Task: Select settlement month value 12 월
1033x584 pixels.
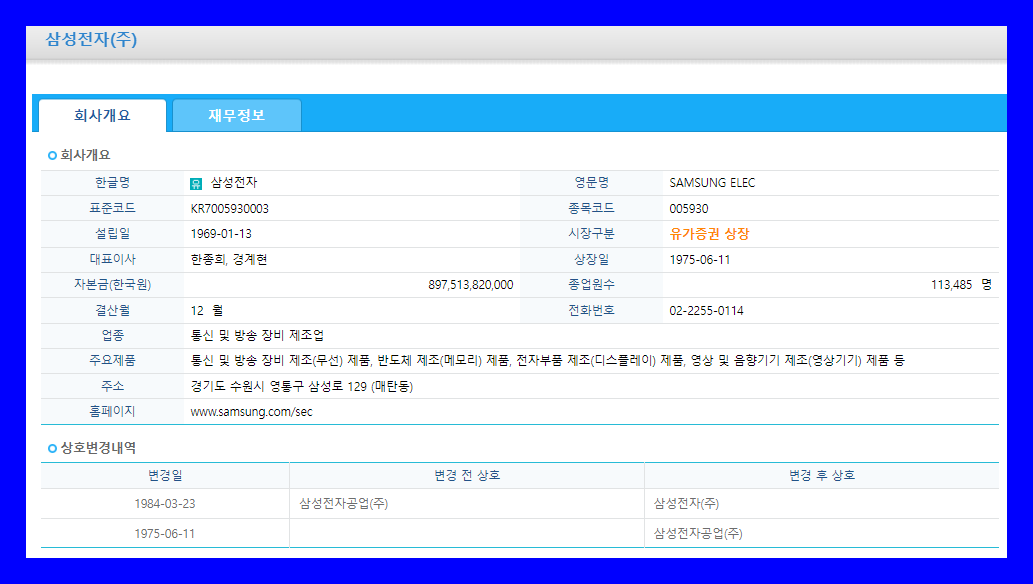Action: (207, 310)
